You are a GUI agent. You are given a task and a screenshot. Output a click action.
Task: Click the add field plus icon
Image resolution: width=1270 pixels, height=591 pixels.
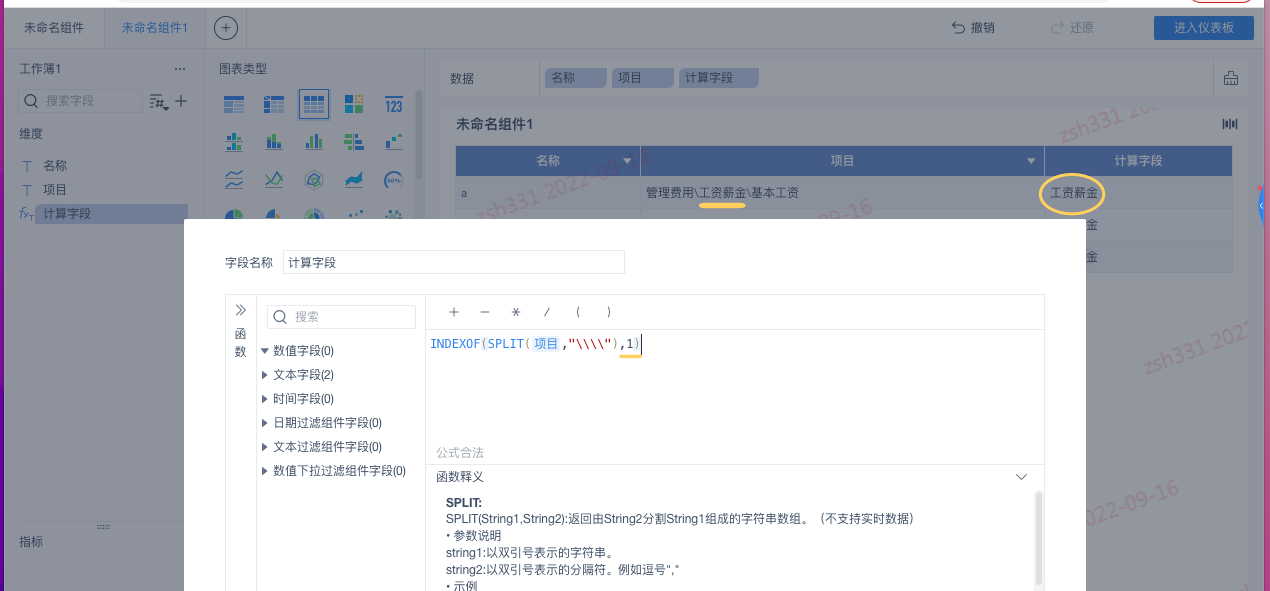(x=181, y=101)
